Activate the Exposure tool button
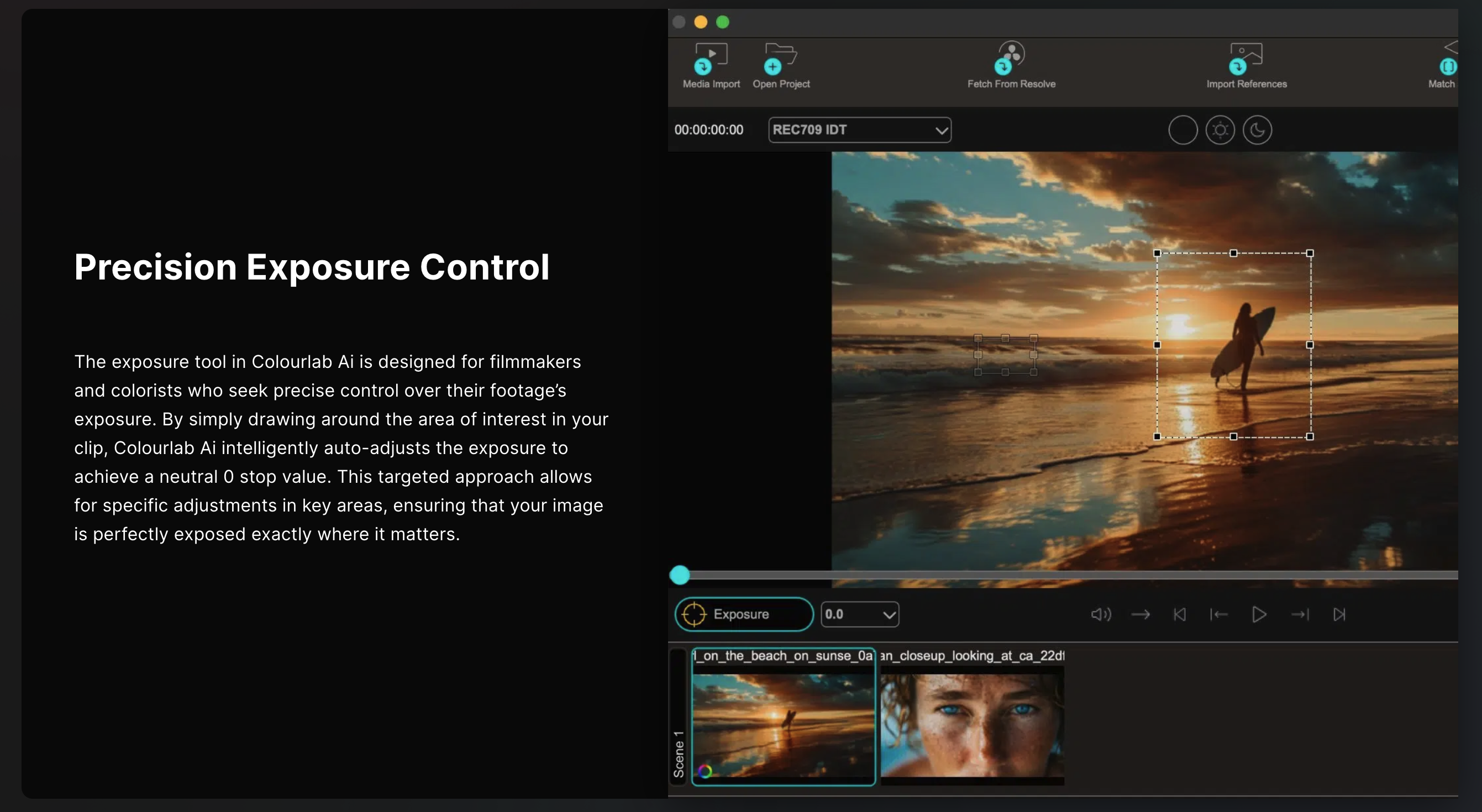 pyautogui.click(x=744, y=614)
